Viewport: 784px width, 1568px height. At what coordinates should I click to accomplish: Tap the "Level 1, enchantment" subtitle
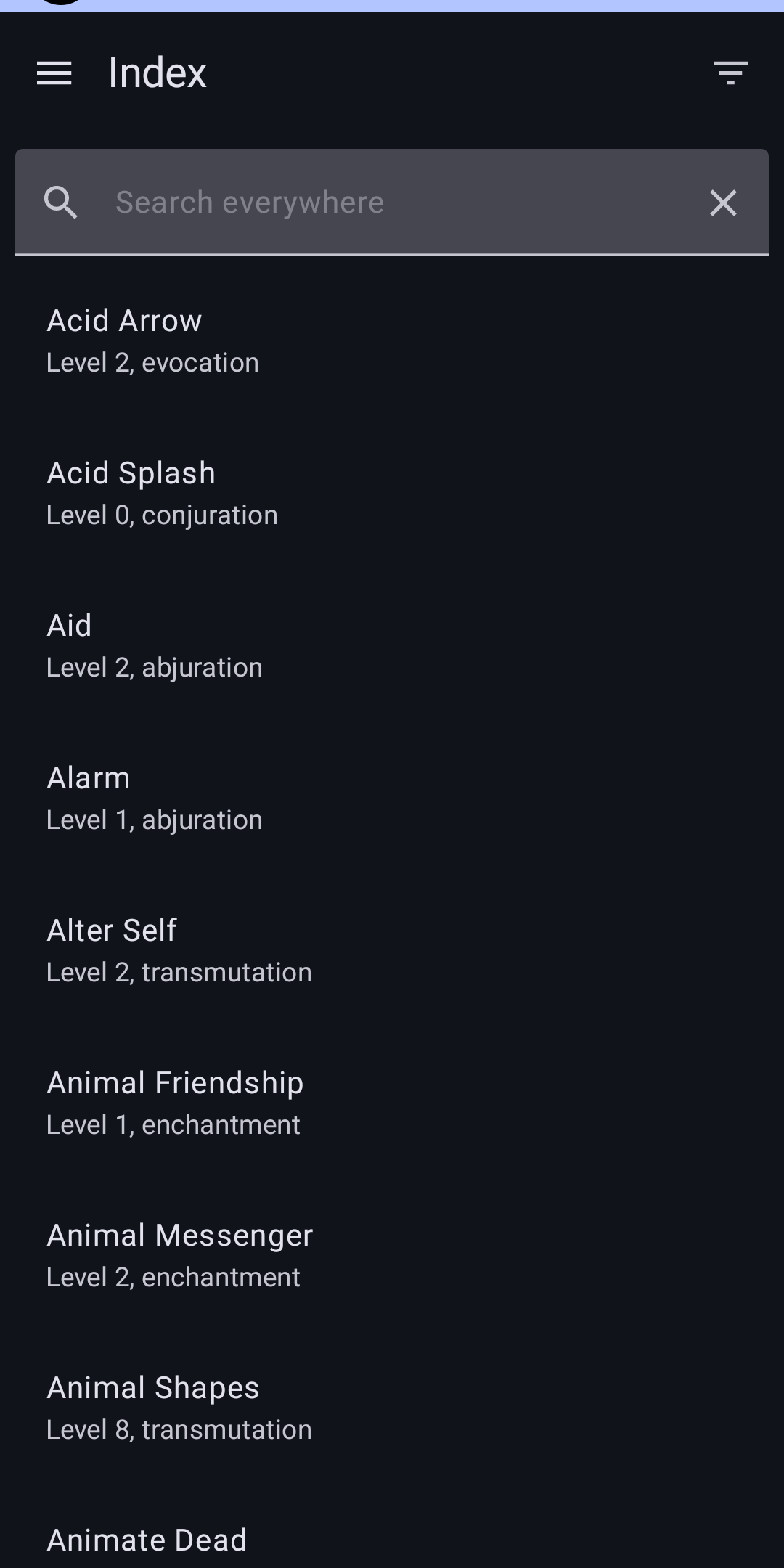pos(173,1125)
